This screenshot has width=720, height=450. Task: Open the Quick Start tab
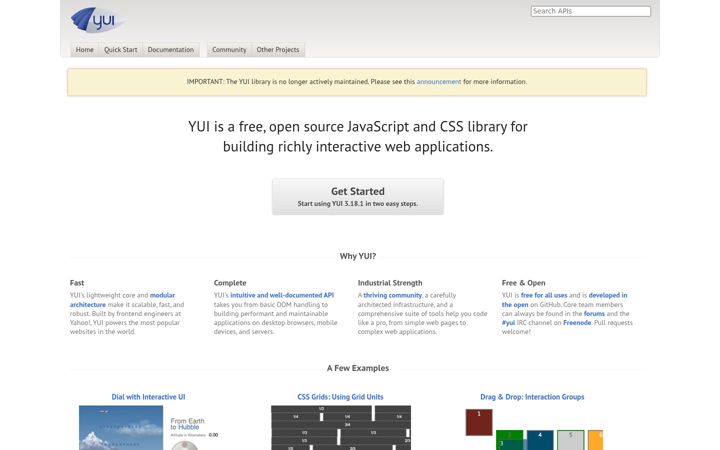[120, 50]
